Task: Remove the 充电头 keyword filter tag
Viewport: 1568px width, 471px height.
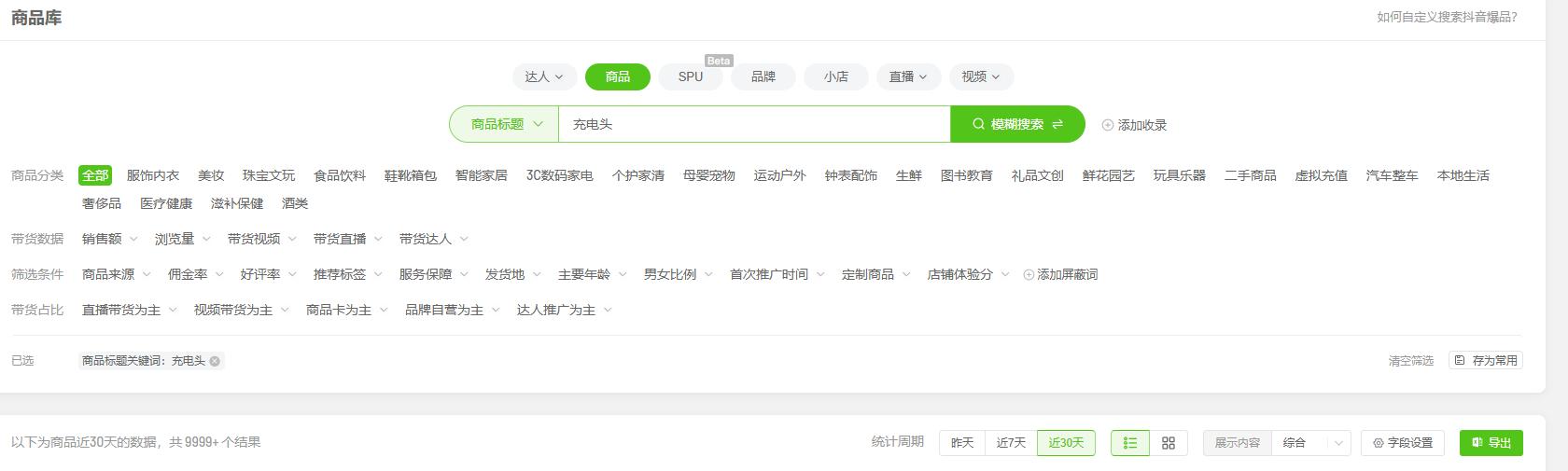Action: click(x=215, y=361)
